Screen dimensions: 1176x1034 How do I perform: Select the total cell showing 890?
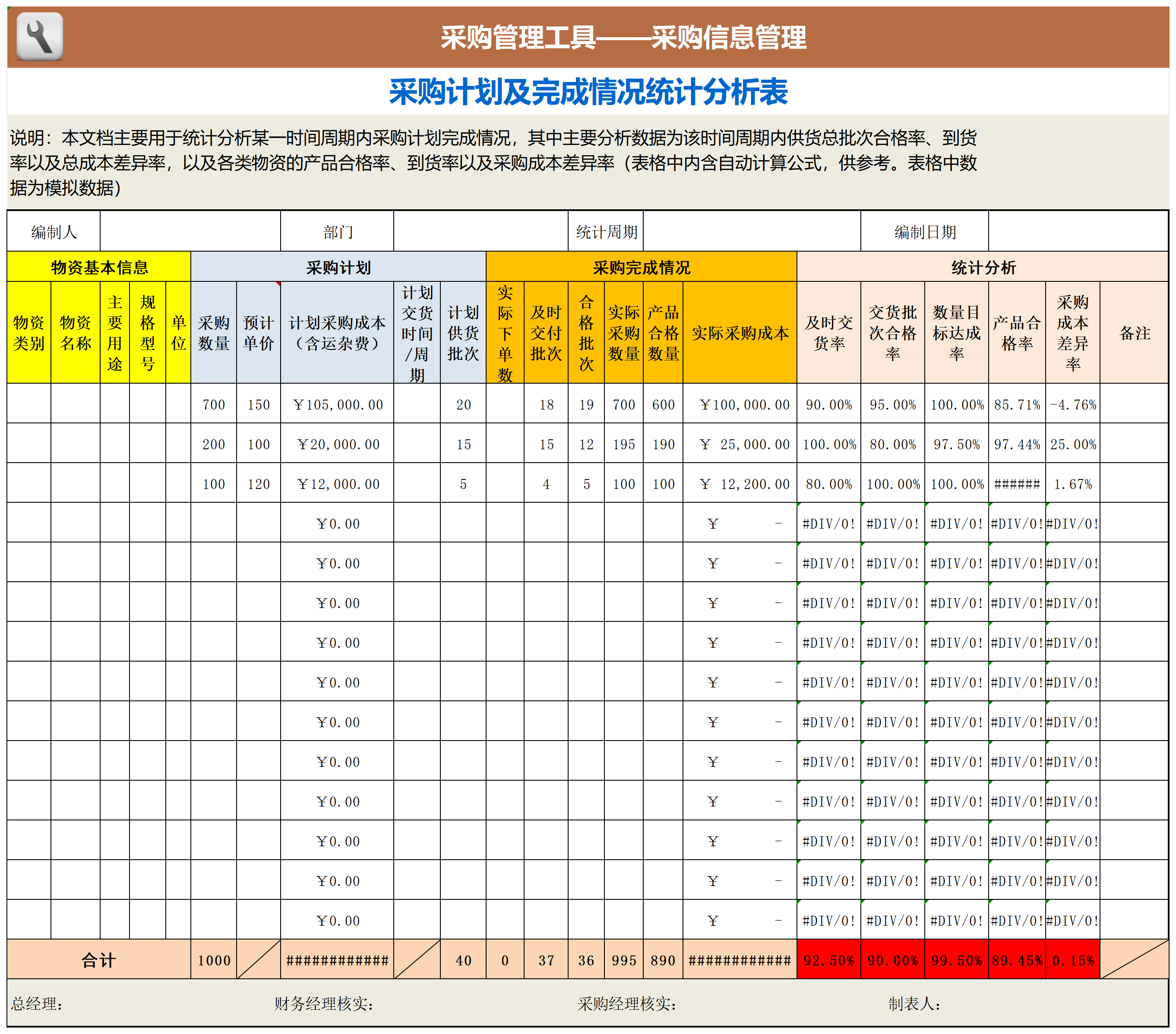click(x=664, y=959)
